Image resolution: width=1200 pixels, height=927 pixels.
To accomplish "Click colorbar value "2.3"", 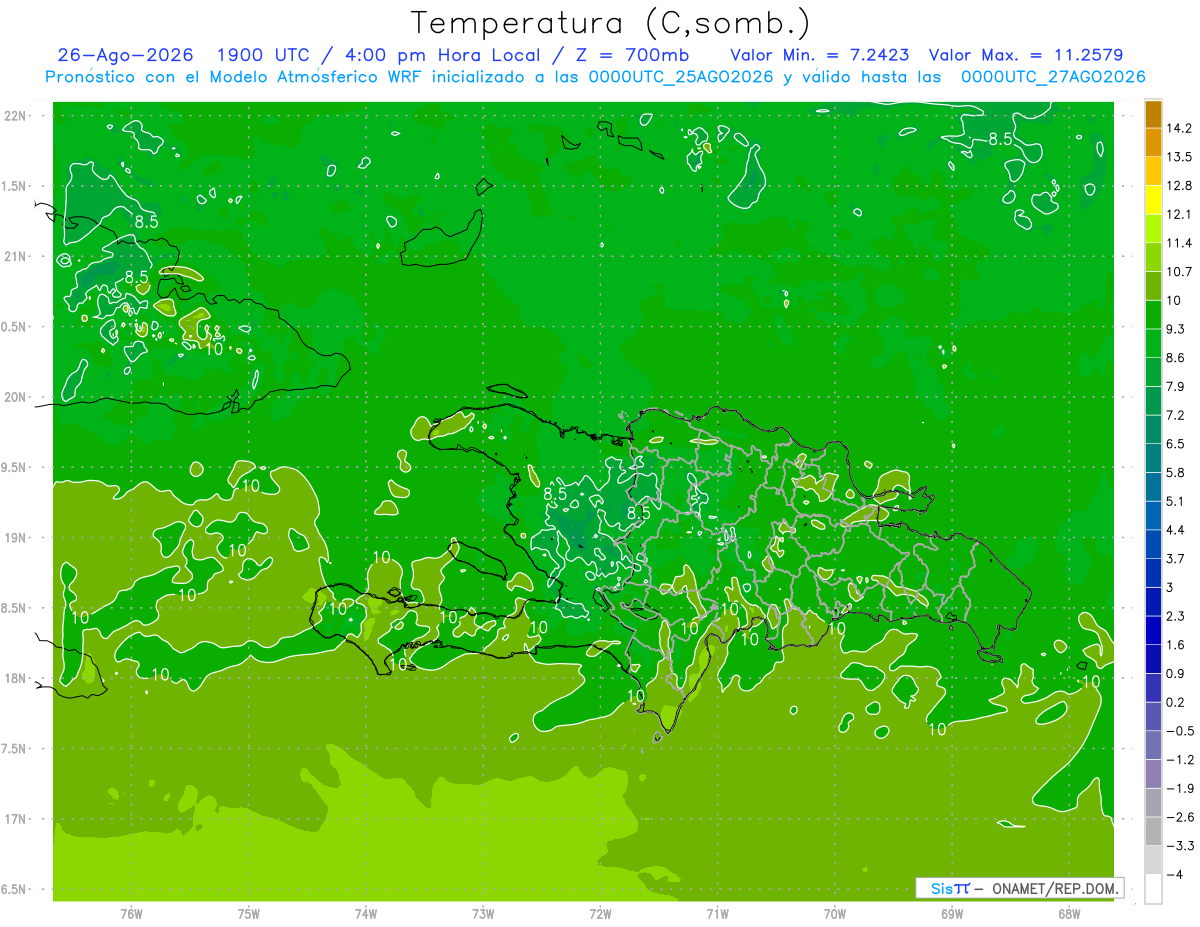I will 1176,616.
